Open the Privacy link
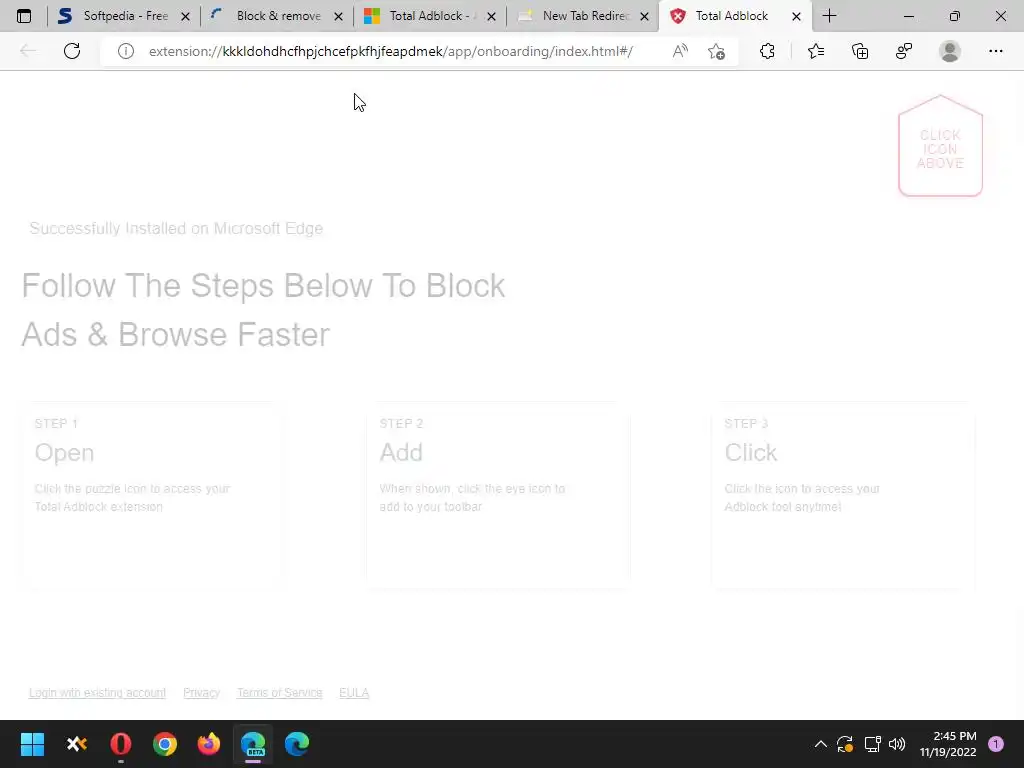The height and width of the screenshot is (768, 1024). [201, 693]
